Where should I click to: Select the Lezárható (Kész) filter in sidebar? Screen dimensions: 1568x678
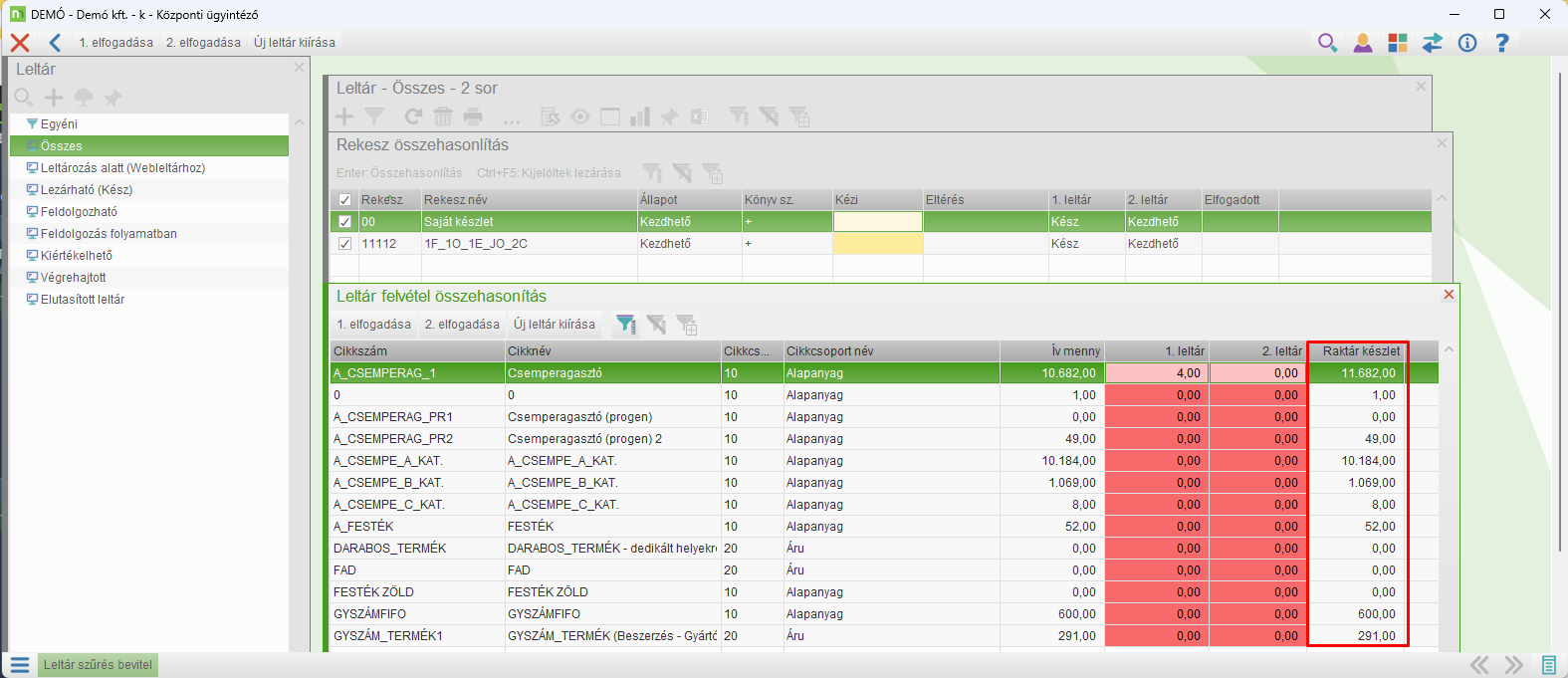86,190
